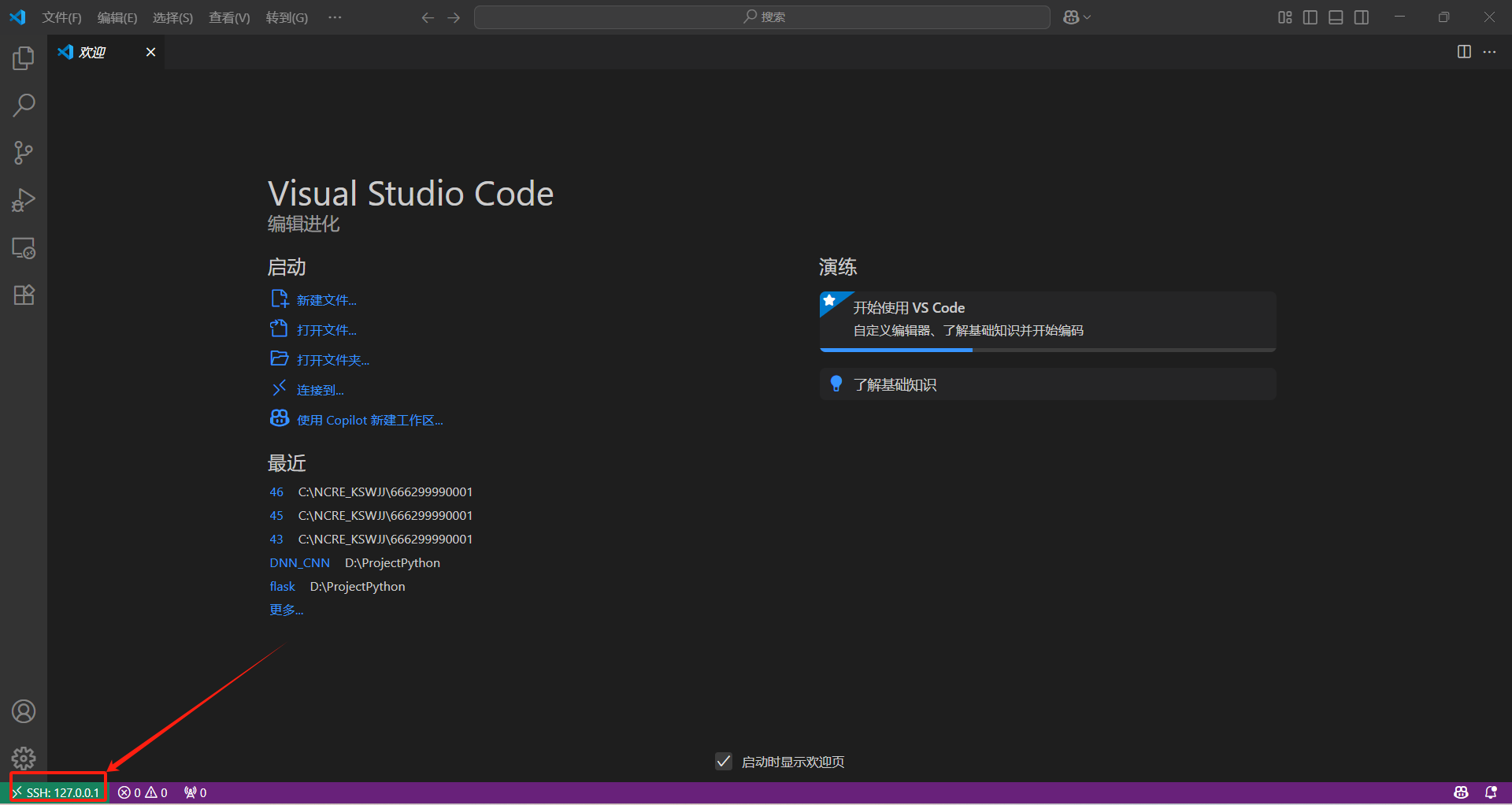Click the 打开文件夹... link
This screenshot has width=1512, height=805.
[333, 360]
